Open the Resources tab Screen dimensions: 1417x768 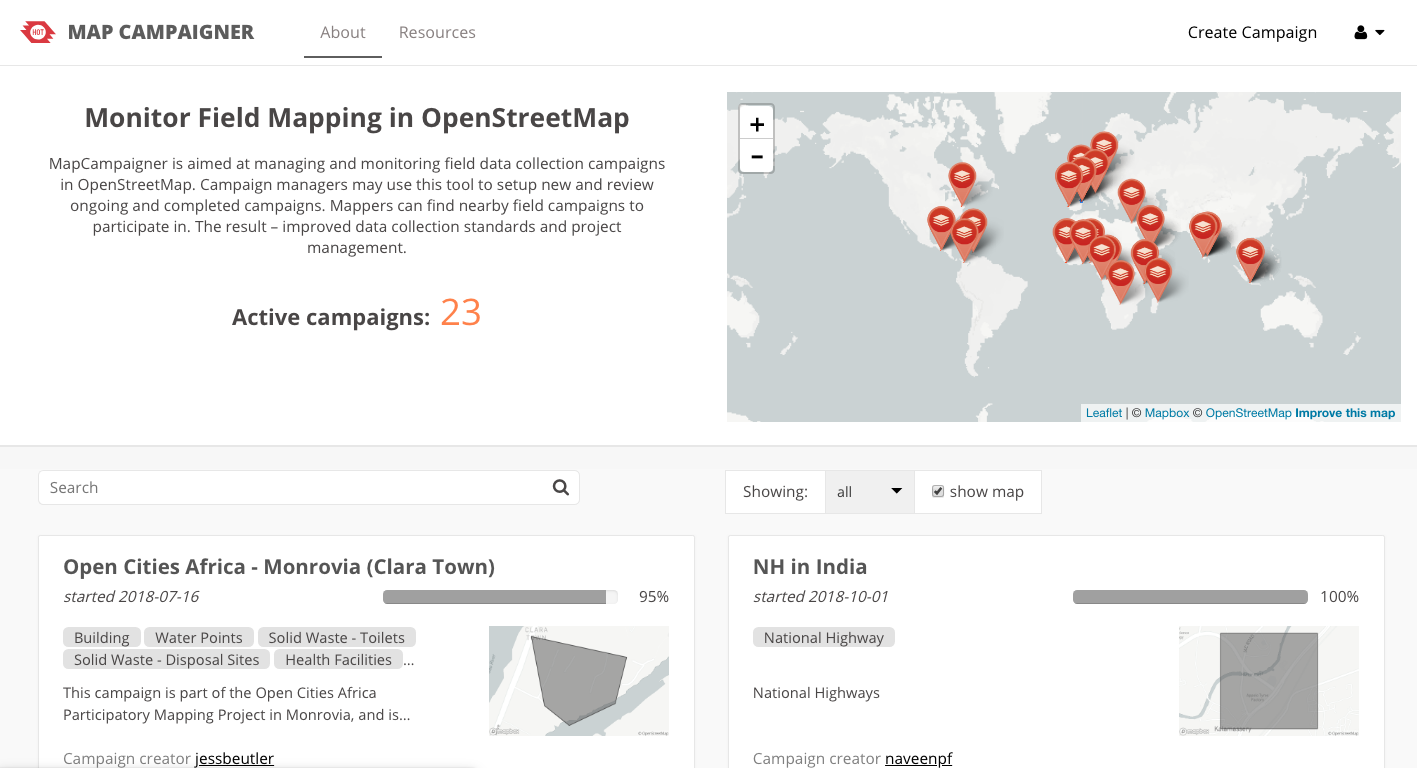click(x=437, y=32)
